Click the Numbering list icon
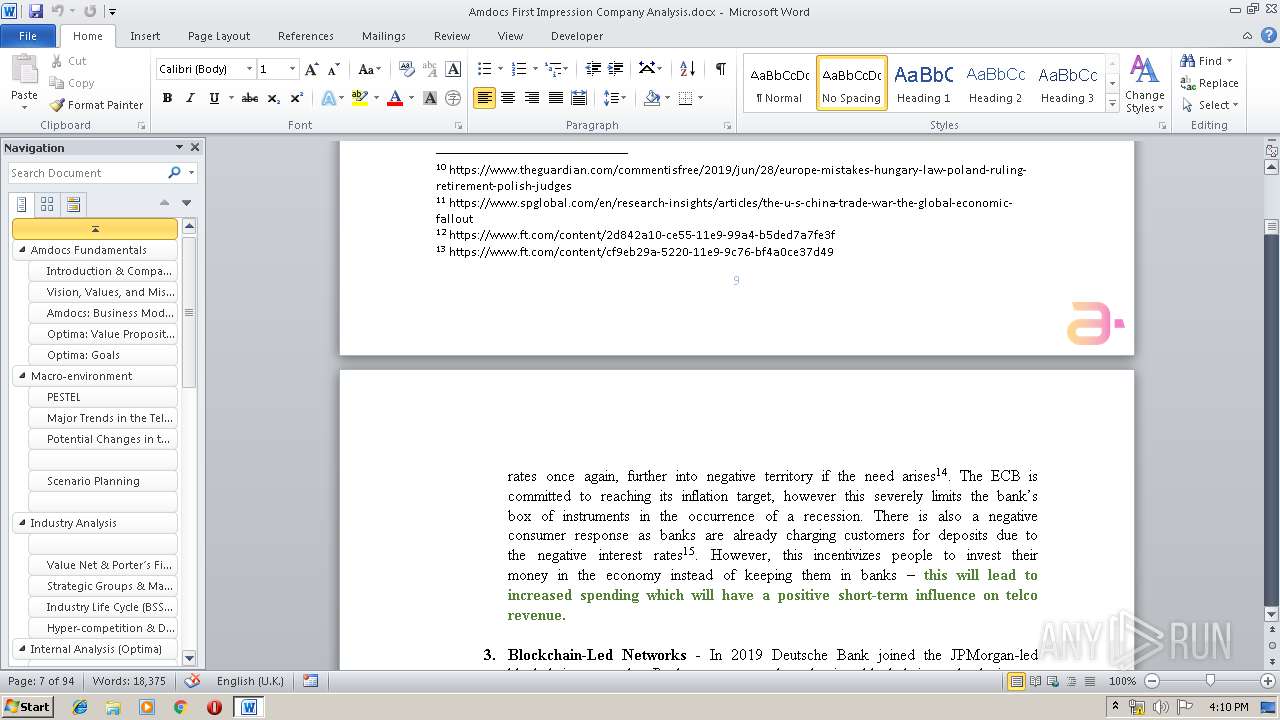The image size is (1280, 720). click(518, 69)
